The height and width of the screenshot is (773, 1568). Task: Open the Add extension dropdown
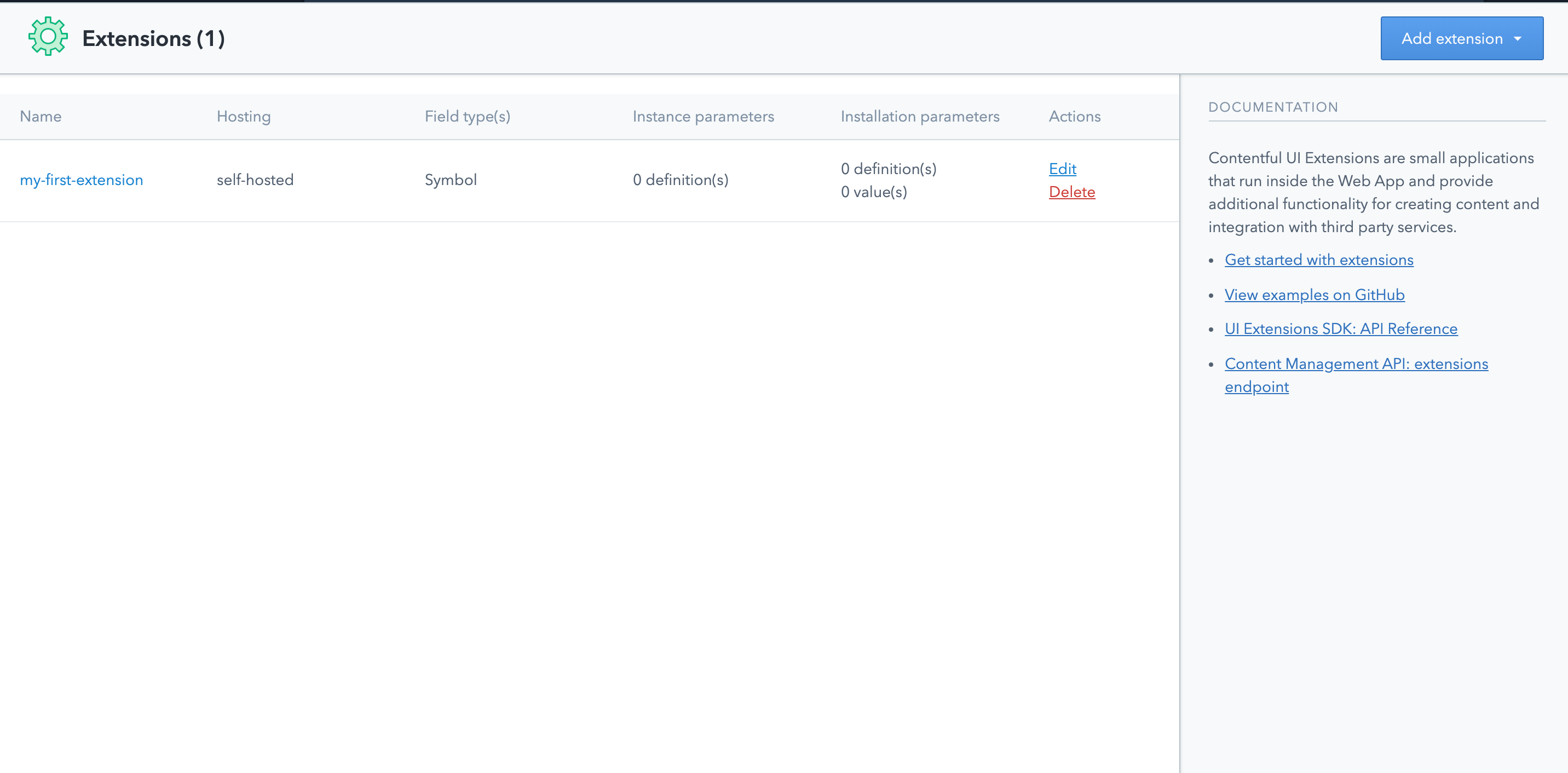click(1452, 38)
